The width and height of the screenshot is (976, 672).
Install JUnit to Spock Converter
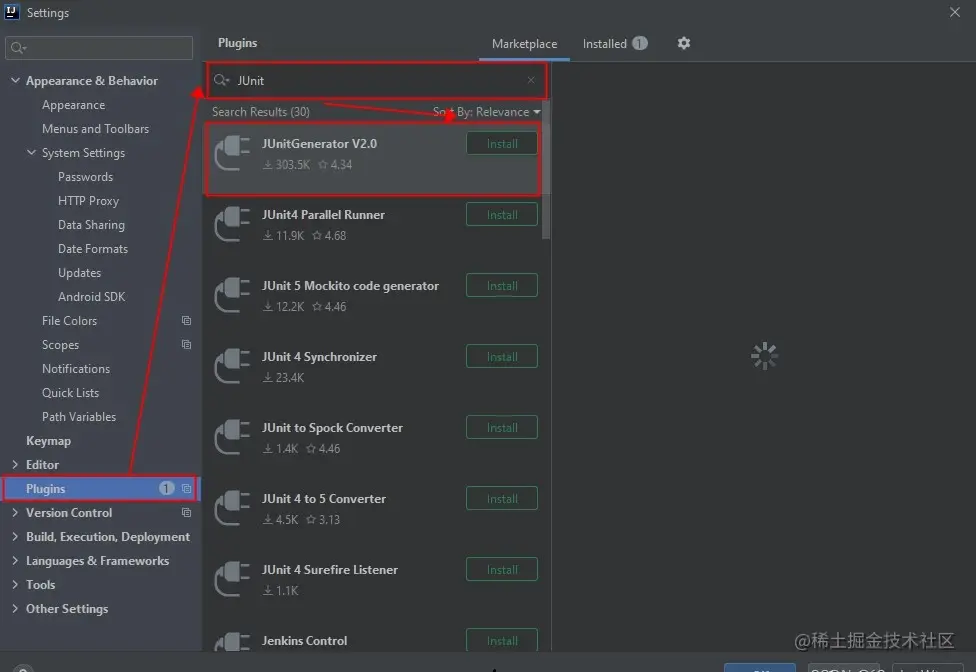coord(502,427)
